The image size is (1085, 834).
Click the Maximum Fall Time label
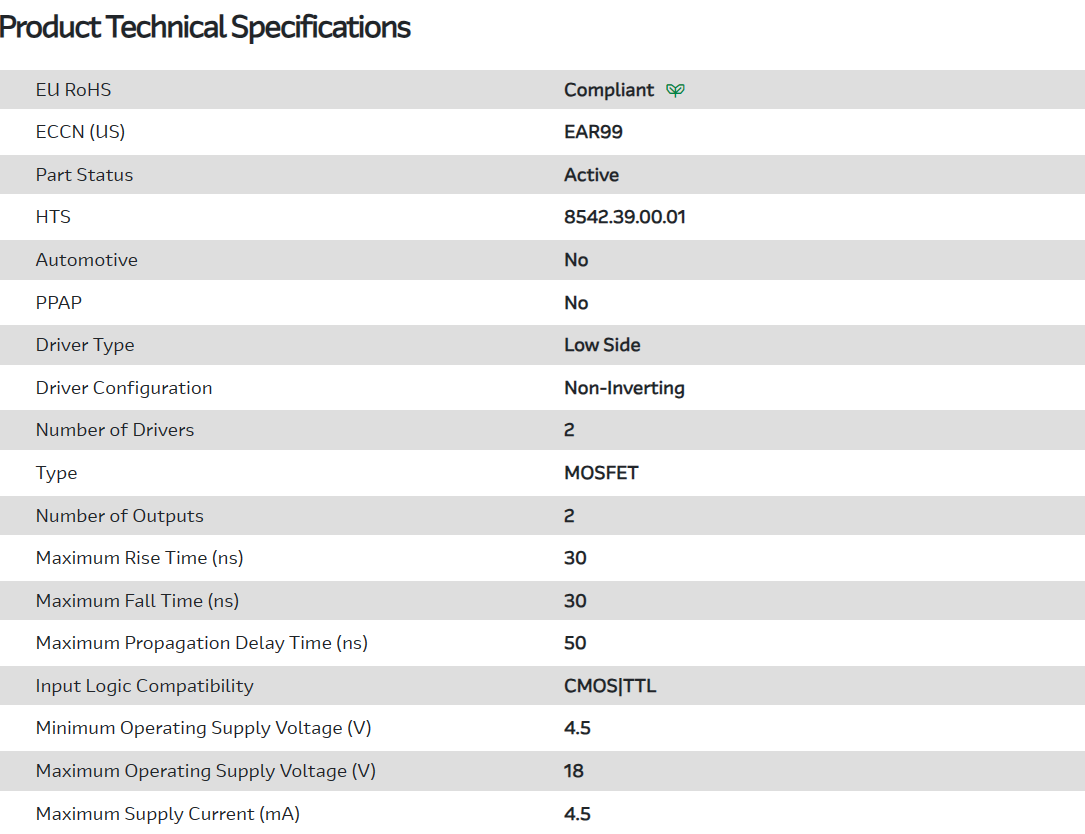[x=137, y=601]
